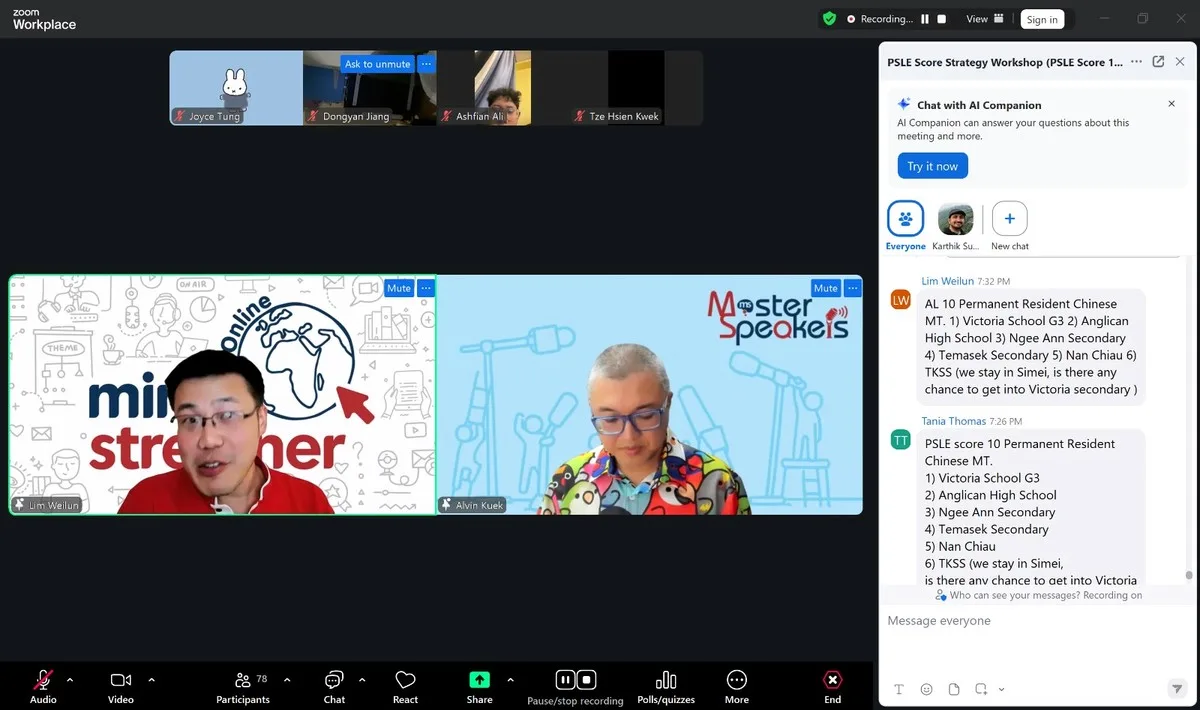This screenshot has width=1200, height=710.
Task: Select Ashfian Ali's video thumbnail
Action: 503,88
